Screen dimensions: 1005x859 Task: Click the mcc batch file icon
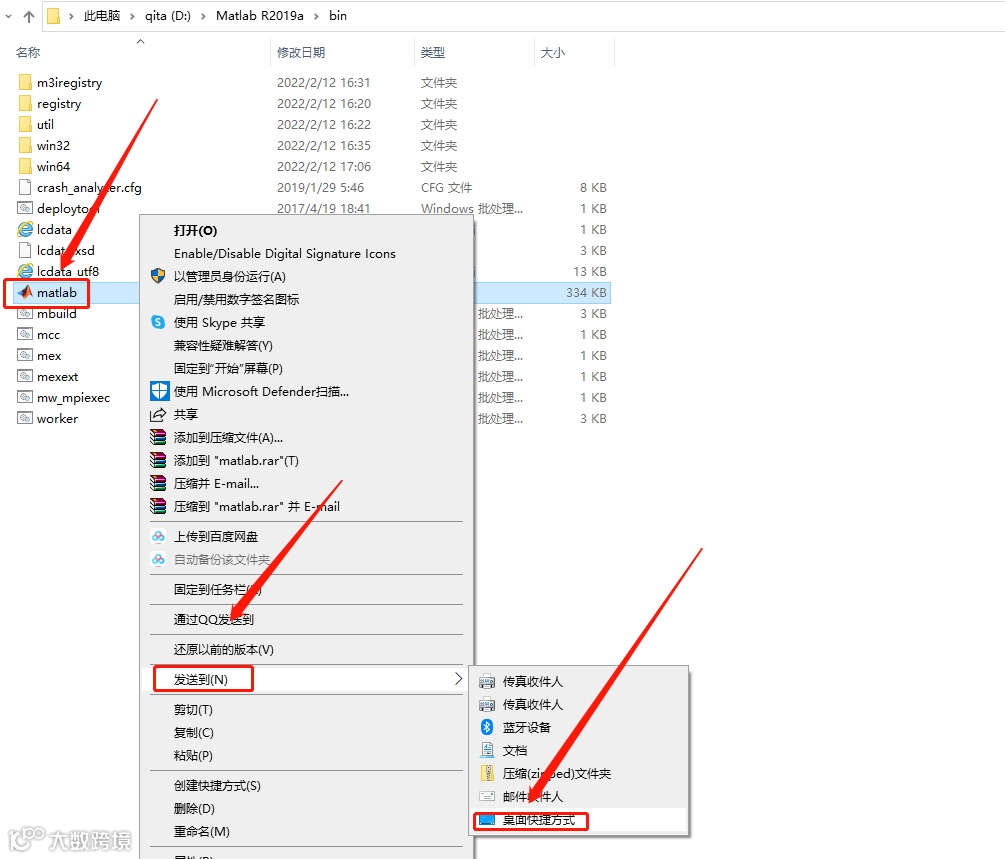[x=25, y=335]
